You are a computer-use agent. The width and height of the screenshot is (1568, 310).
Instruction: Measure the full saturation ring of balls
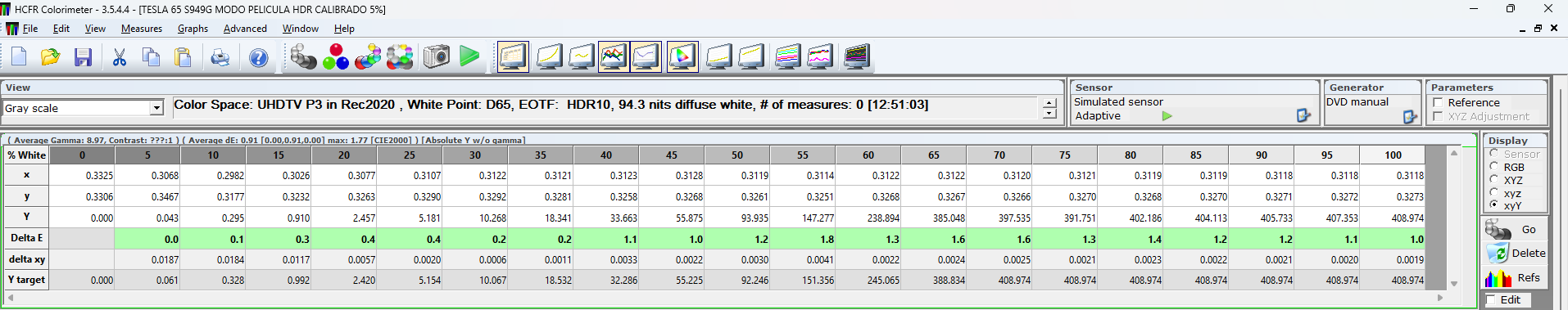[400, 57]
